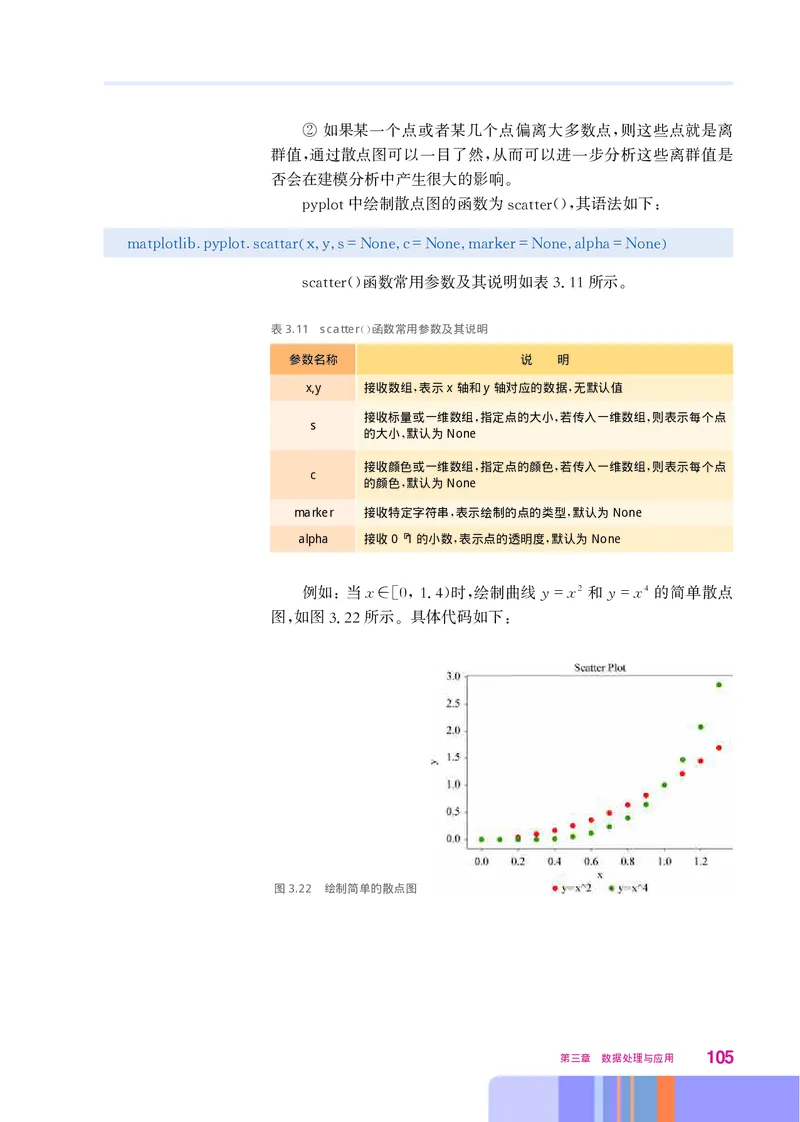Select the red y=x^2 legend marker
Viewport: 800px width, 1122px height.
pyautogui.click(x=556, y=888)
